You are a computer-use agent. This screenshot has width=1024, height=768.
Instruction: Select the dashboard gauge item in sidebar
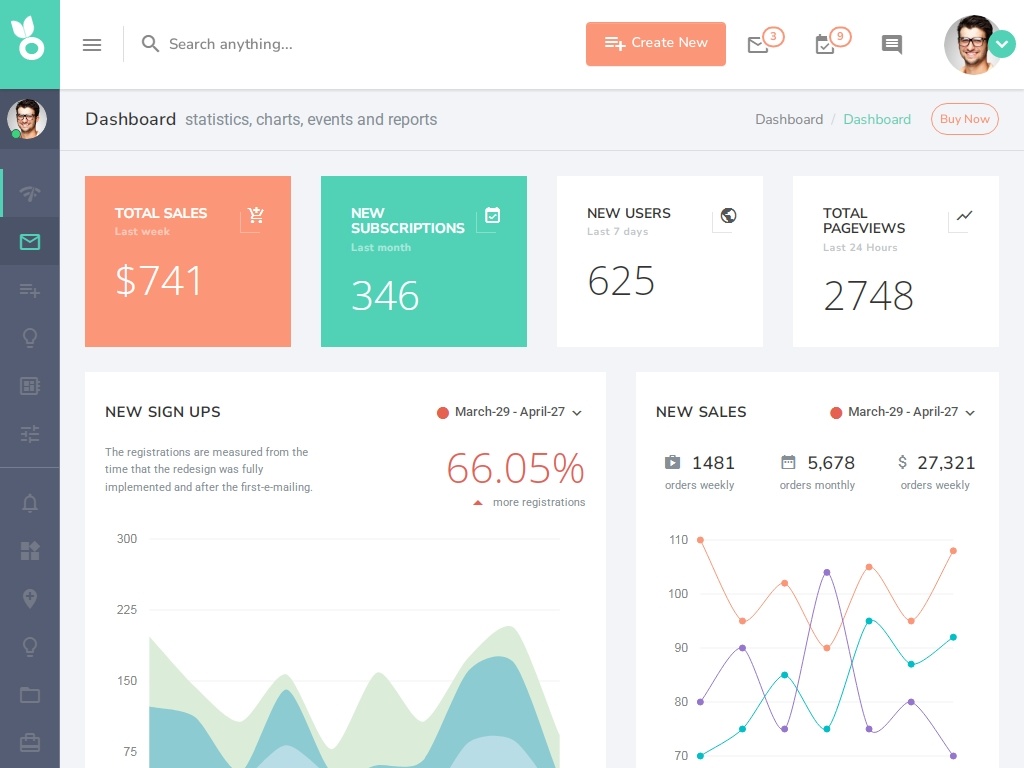(30, 194)
